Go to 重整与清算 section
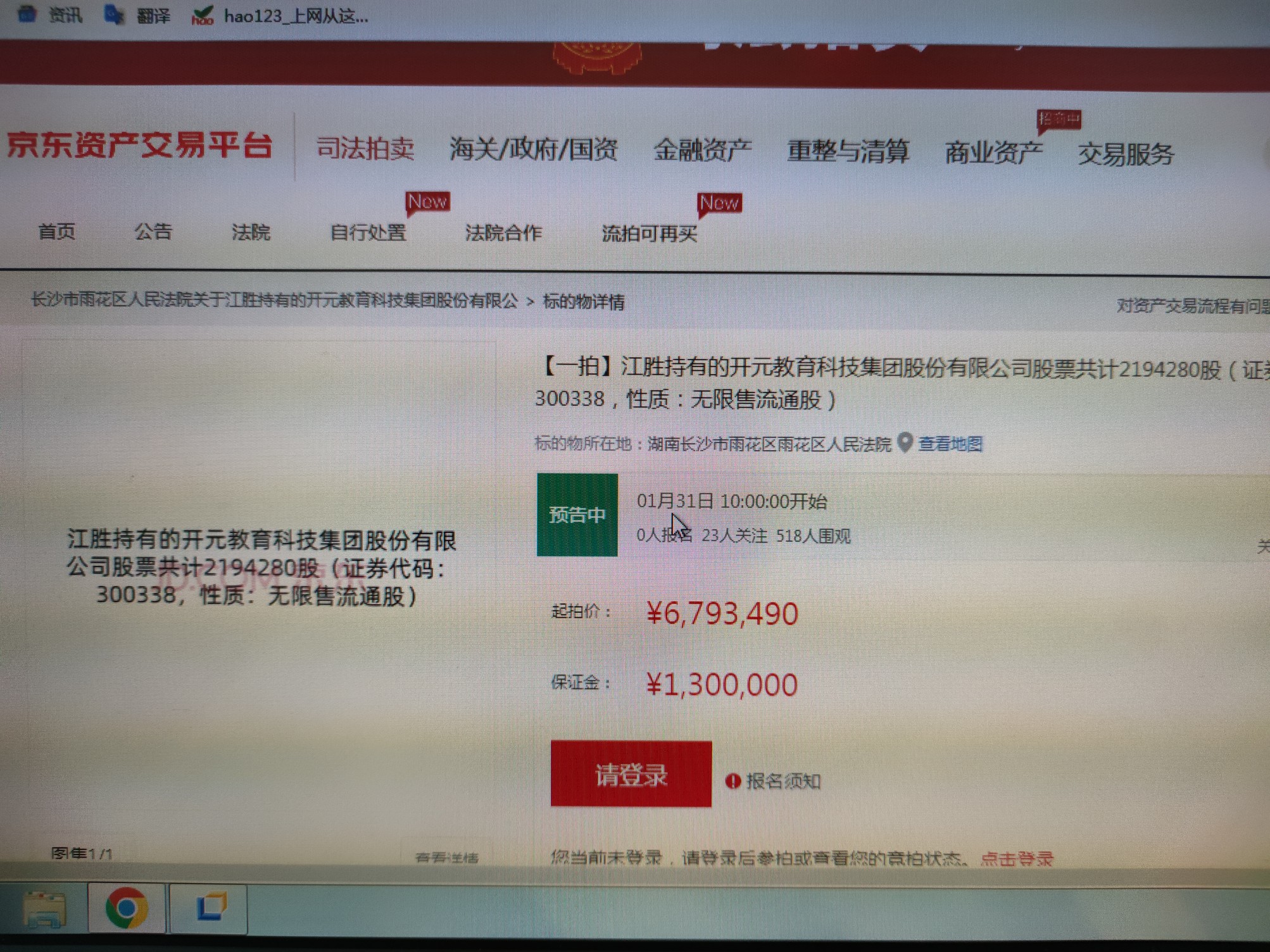Viewport: 1270px width, 952px height. 848,151
